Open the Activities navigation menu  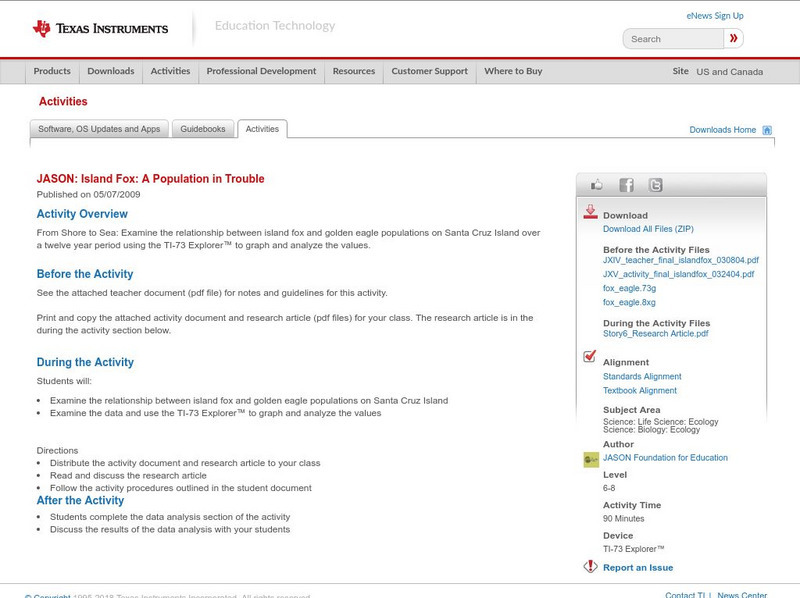tap(170, 71)
